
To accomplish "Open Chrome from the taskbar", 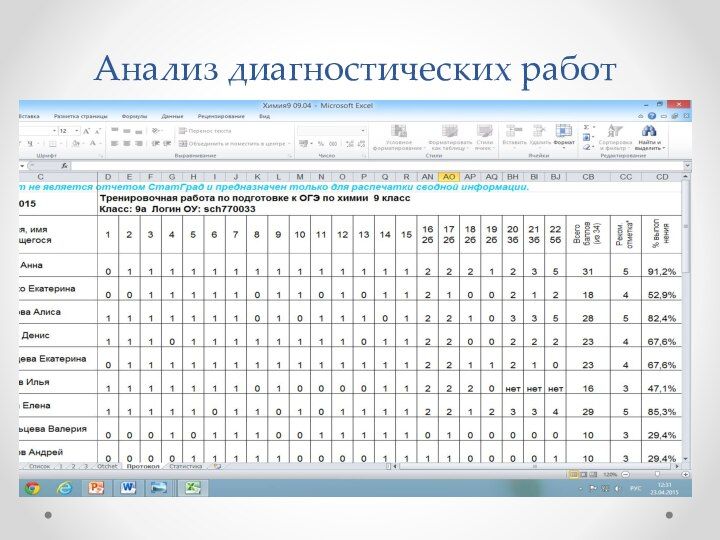I will pyautogui.click(x=32, y=487).
